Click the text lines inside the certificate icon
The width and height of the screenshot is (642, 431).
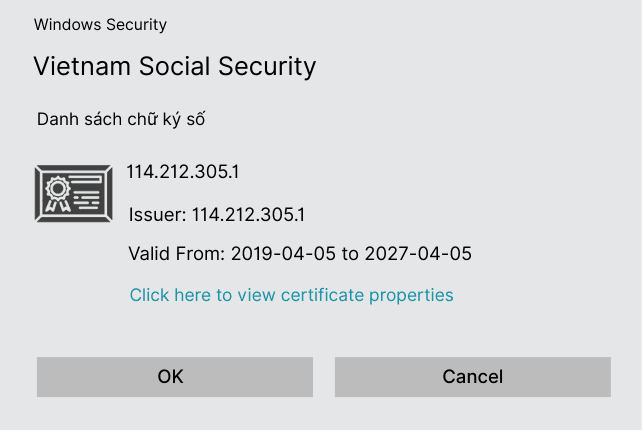click(x=86, y=193)
